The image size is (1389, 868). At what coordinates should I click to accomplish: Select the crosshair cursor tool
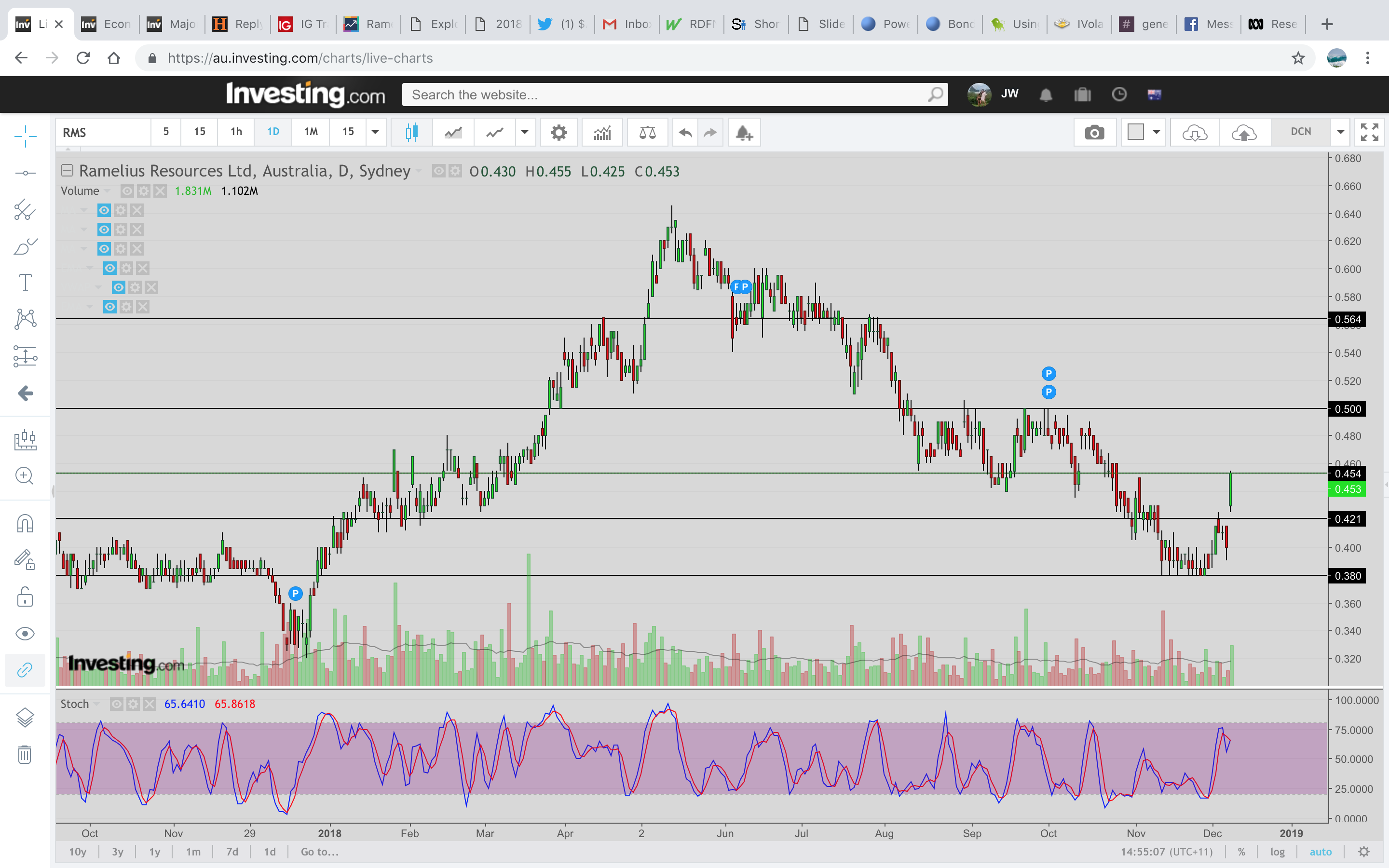tap(25, 136)
